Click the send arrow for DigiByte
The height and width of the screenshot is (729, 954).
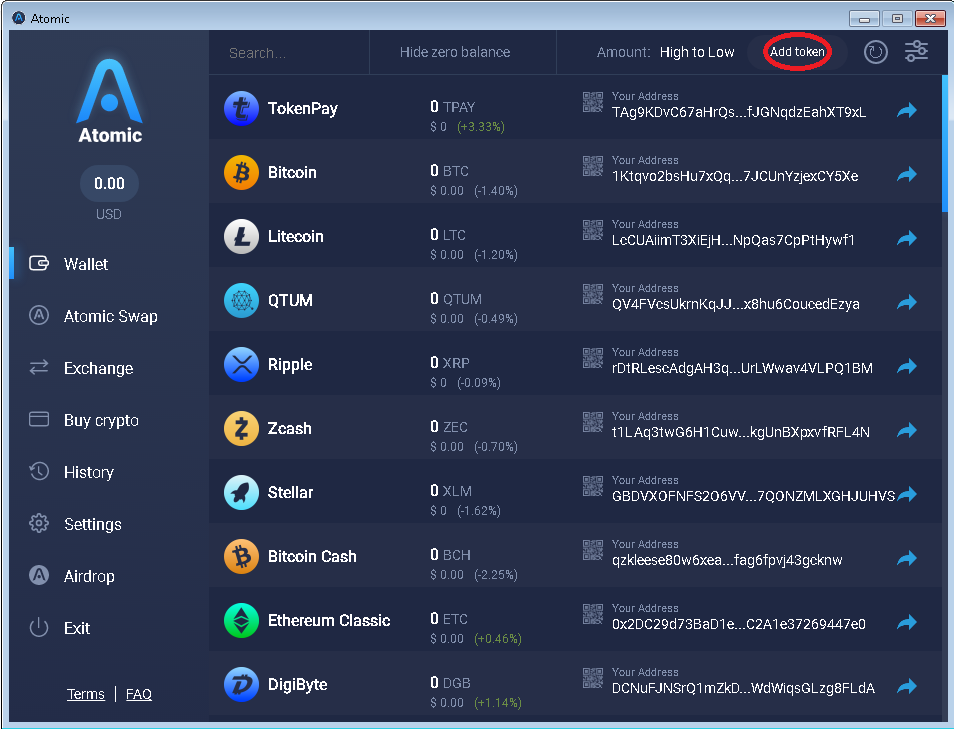coord(907,686)
